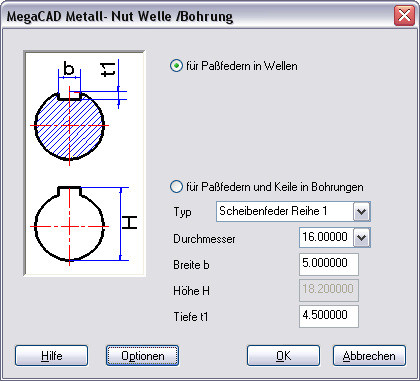This screenshot has height=381, width=420.
Task: Choose 'für Paßfedern und Keile in Bohrungen' option
Action: (x=176, y=187)
